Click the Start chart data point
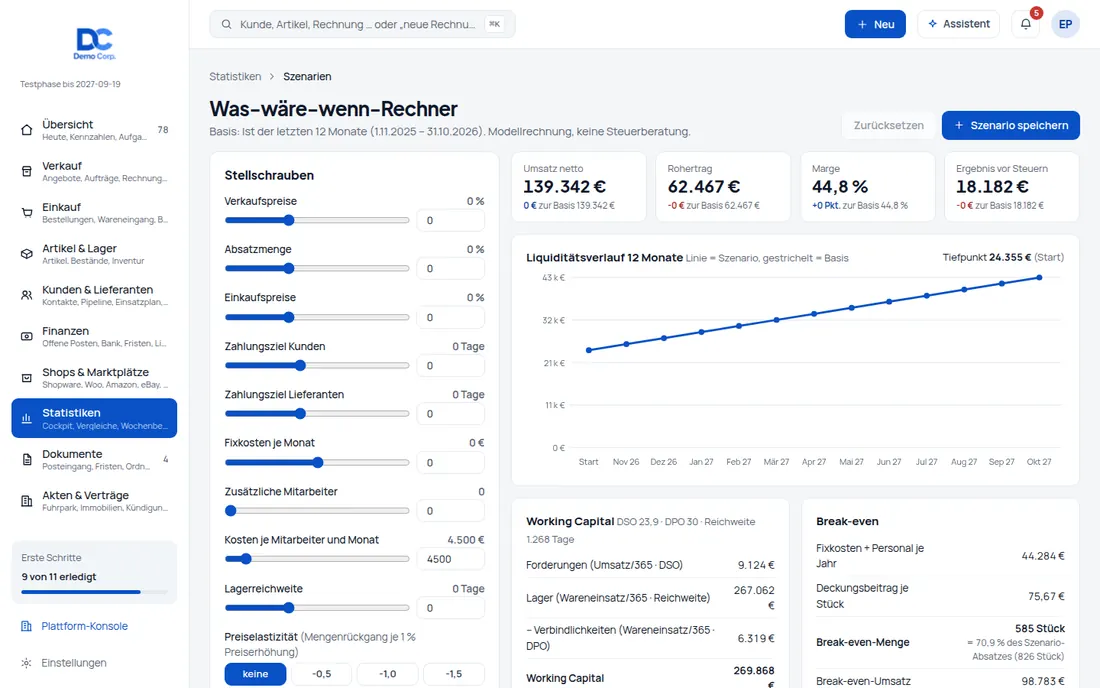 point(589,350)
